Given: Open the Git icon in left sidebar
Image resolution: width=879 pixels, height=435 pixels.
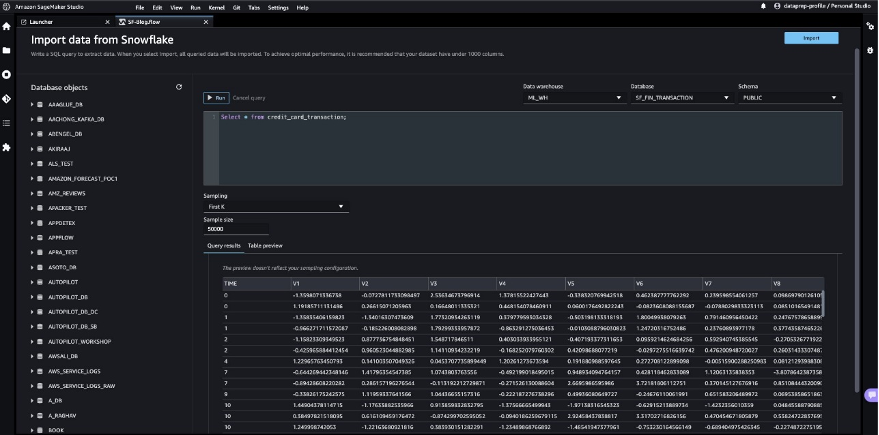Looking at the screenshot, I should point(7,99).
